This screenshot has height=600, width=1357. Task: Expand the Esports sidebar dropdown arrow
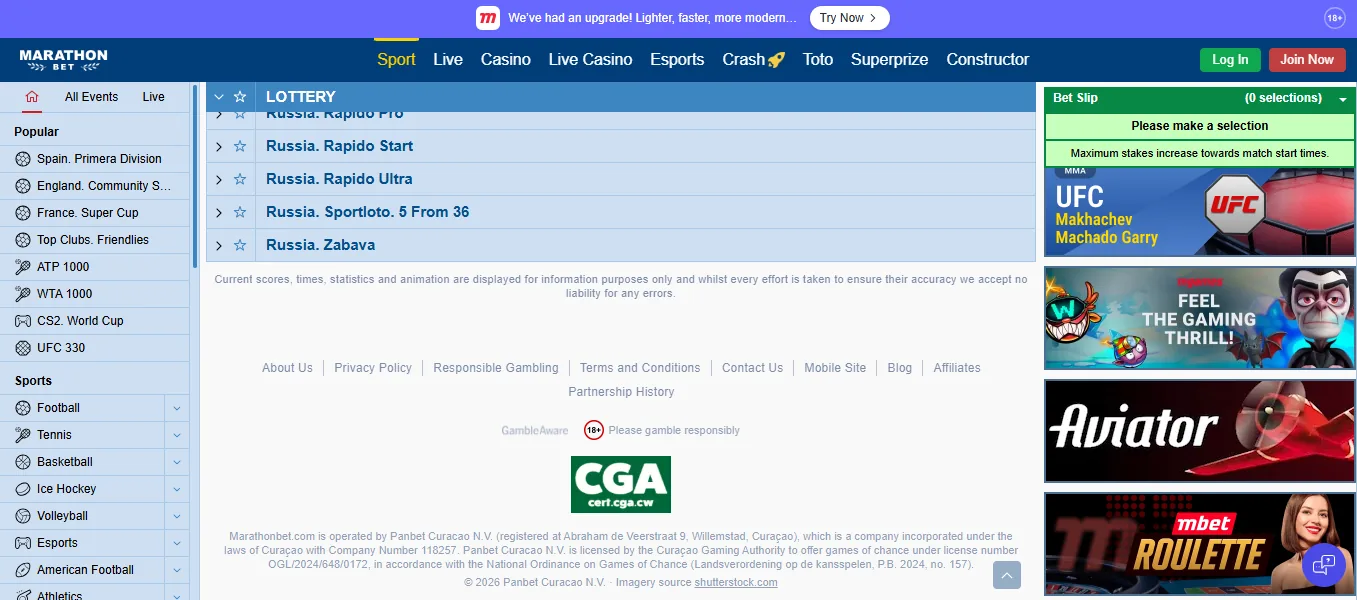[x=177, y=543]
